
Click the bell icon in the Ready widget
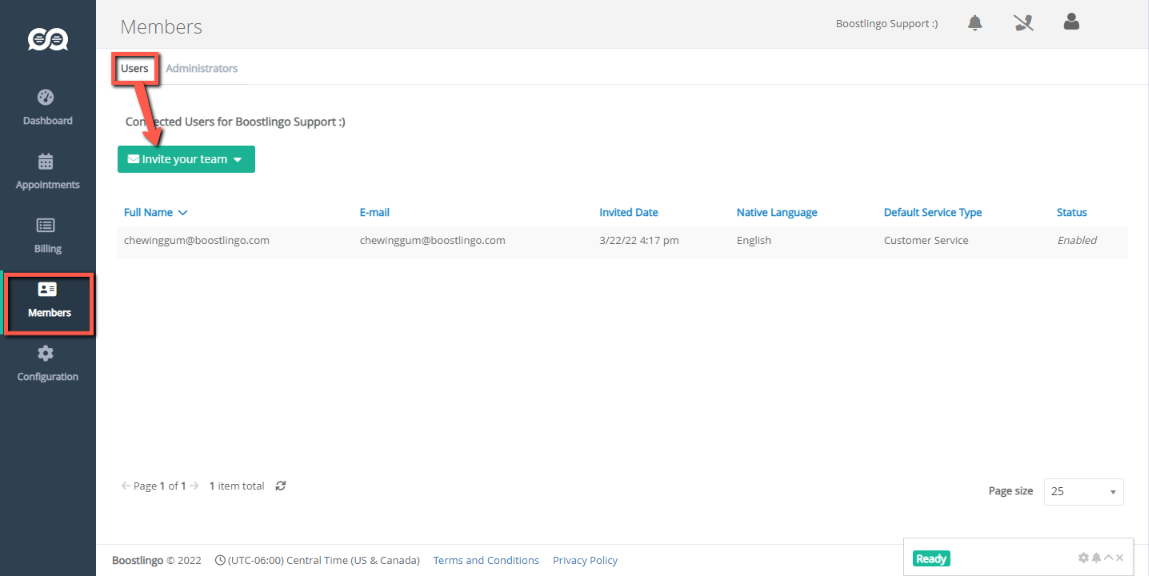point(1096,558)
